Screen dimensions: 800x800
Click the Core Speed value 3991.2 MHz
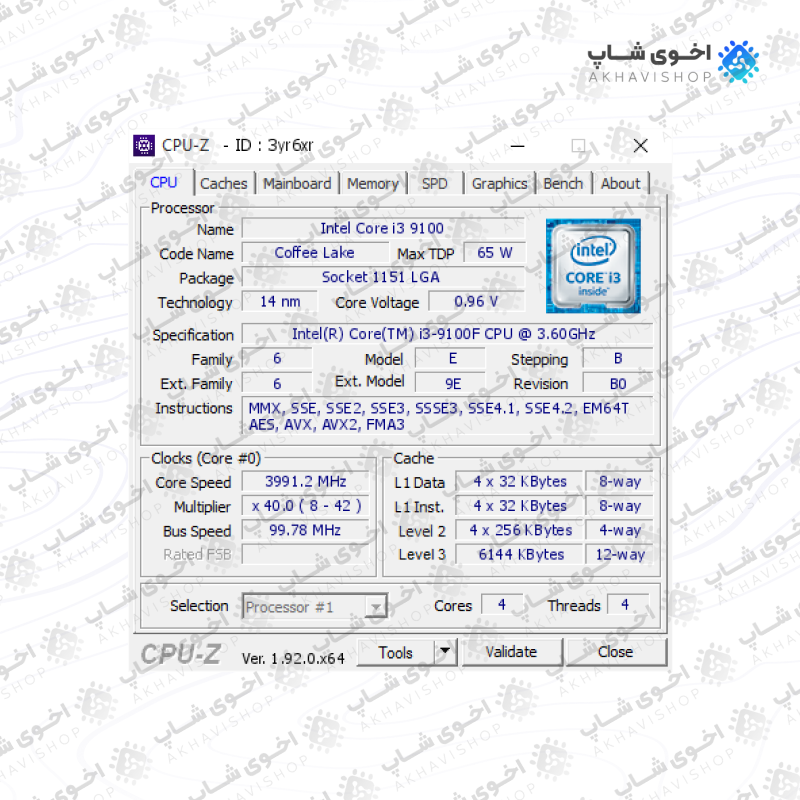click(306, 482)
